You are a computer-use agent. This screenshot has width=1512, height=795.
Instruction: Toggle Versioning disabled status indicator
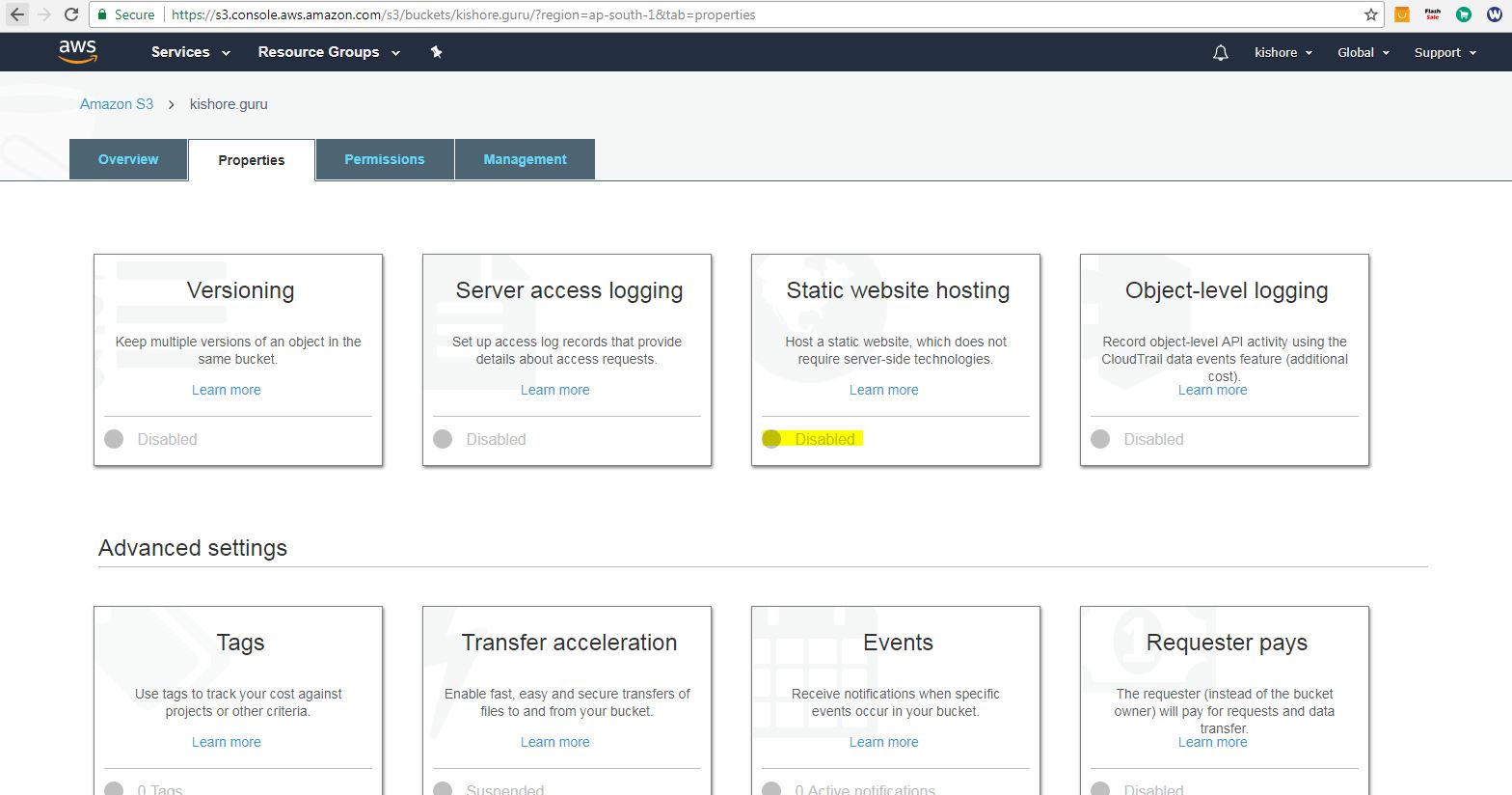[x=114, y=439]
